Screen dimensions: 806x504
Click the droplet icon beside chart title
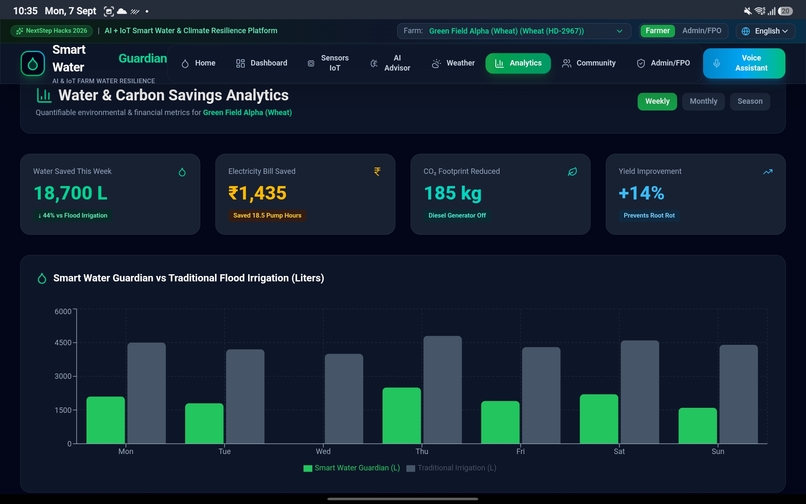click(42, 278)
